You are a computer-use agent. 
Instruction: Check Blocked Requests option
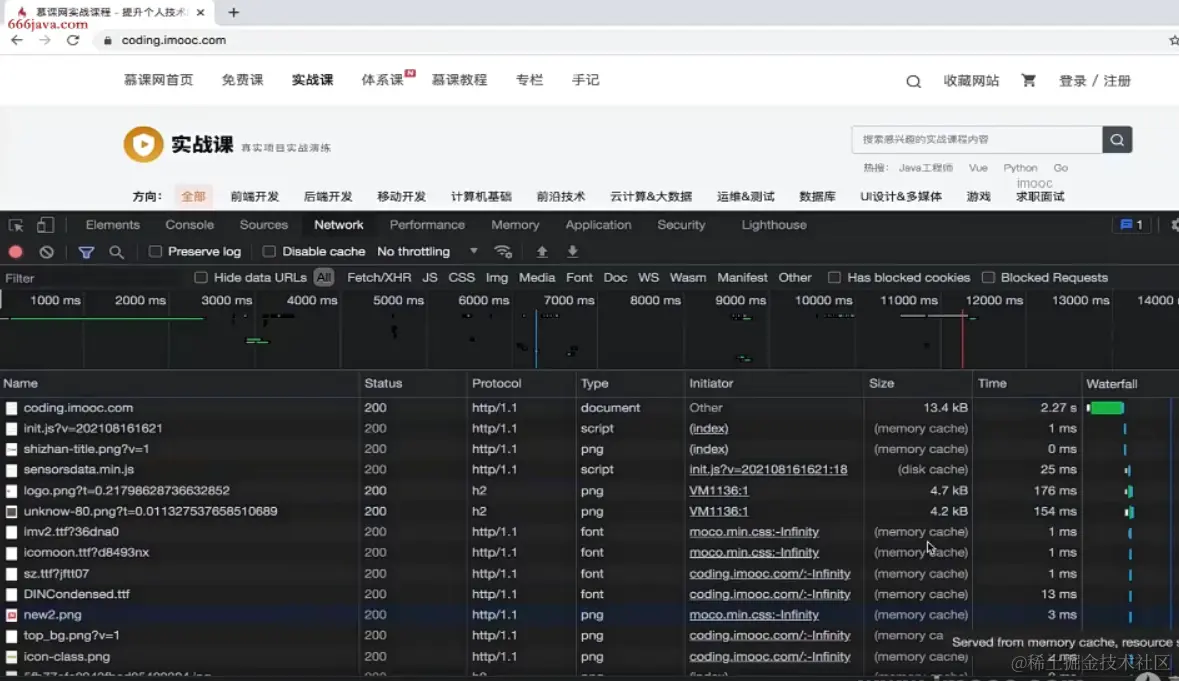tap(988, 277)
